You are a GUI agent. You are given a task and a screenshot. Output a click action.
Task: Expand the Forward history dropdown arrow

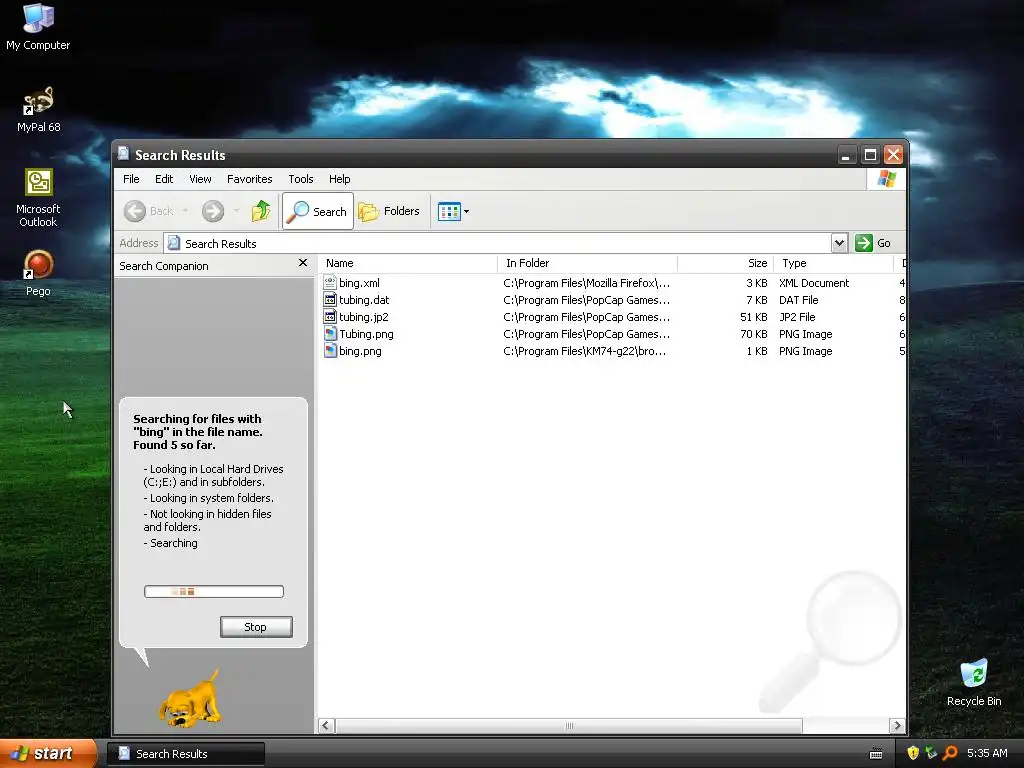coord(236,211)
